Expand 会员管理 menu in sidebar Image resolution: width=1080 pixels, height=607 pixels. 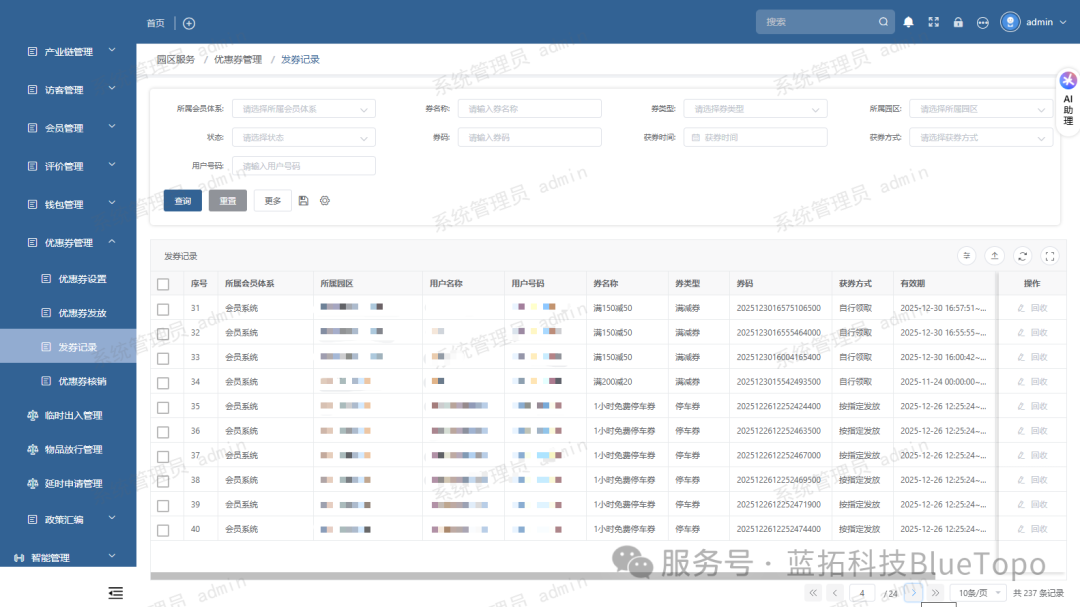tap(69, 128)
